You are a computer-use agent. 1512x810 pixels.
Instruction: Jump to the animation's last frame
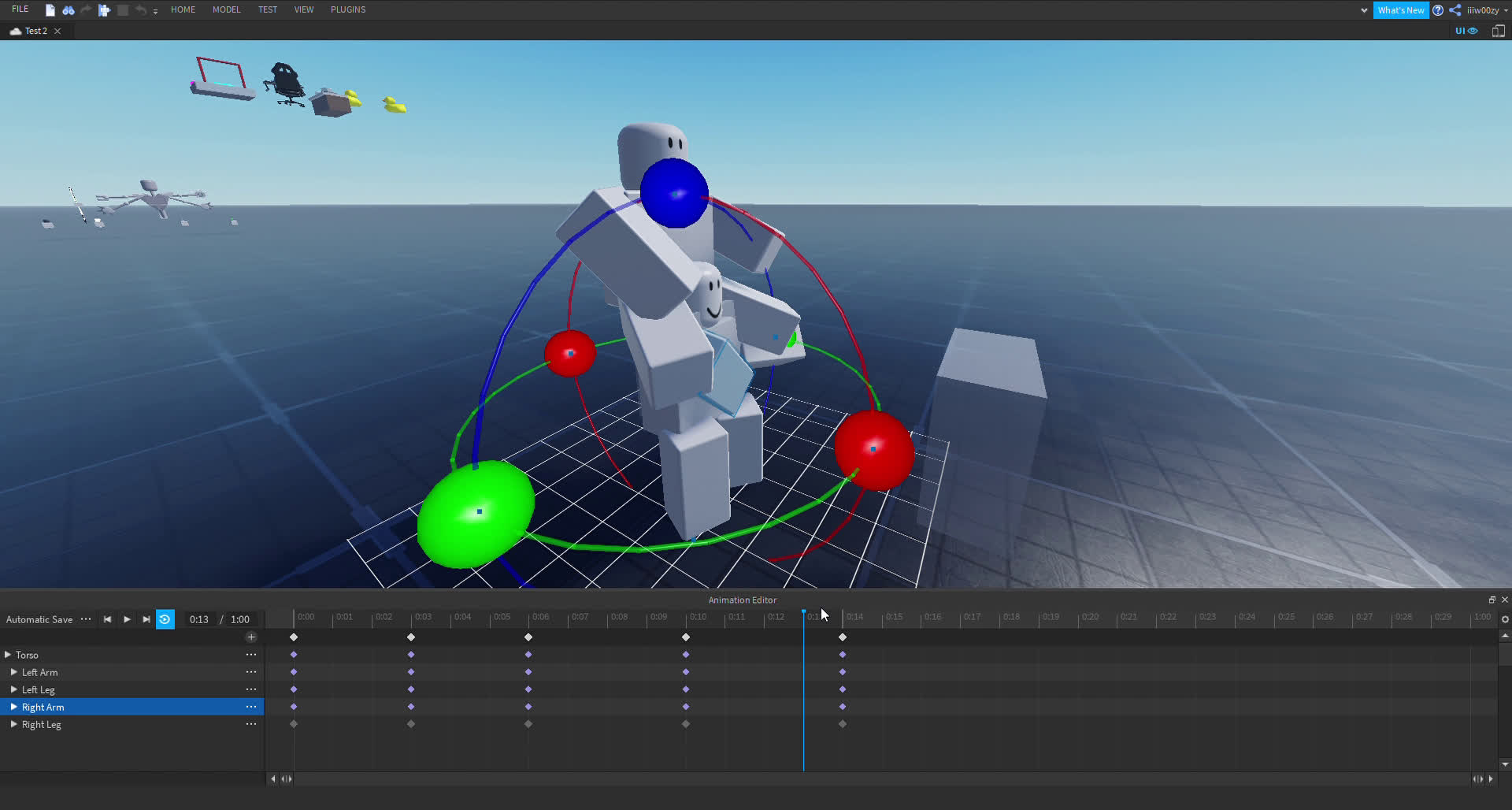(146, 619)
